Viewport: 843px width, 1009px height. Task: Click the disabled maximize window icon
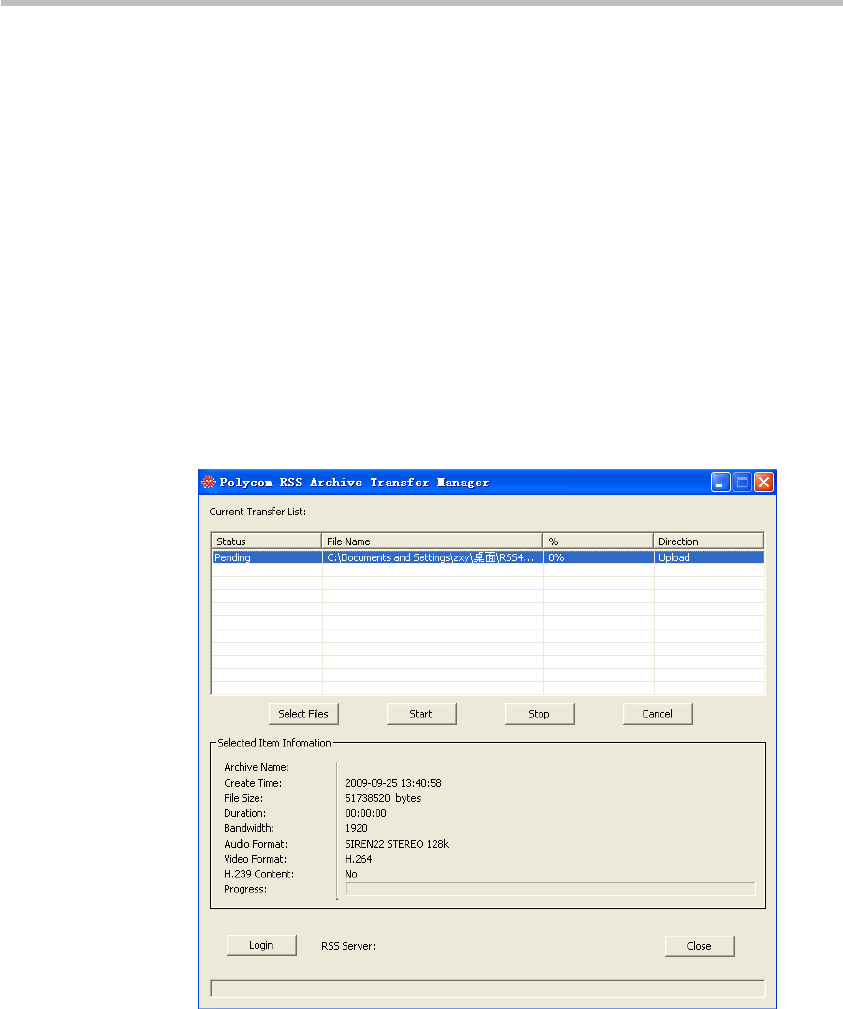coord(742,482)
